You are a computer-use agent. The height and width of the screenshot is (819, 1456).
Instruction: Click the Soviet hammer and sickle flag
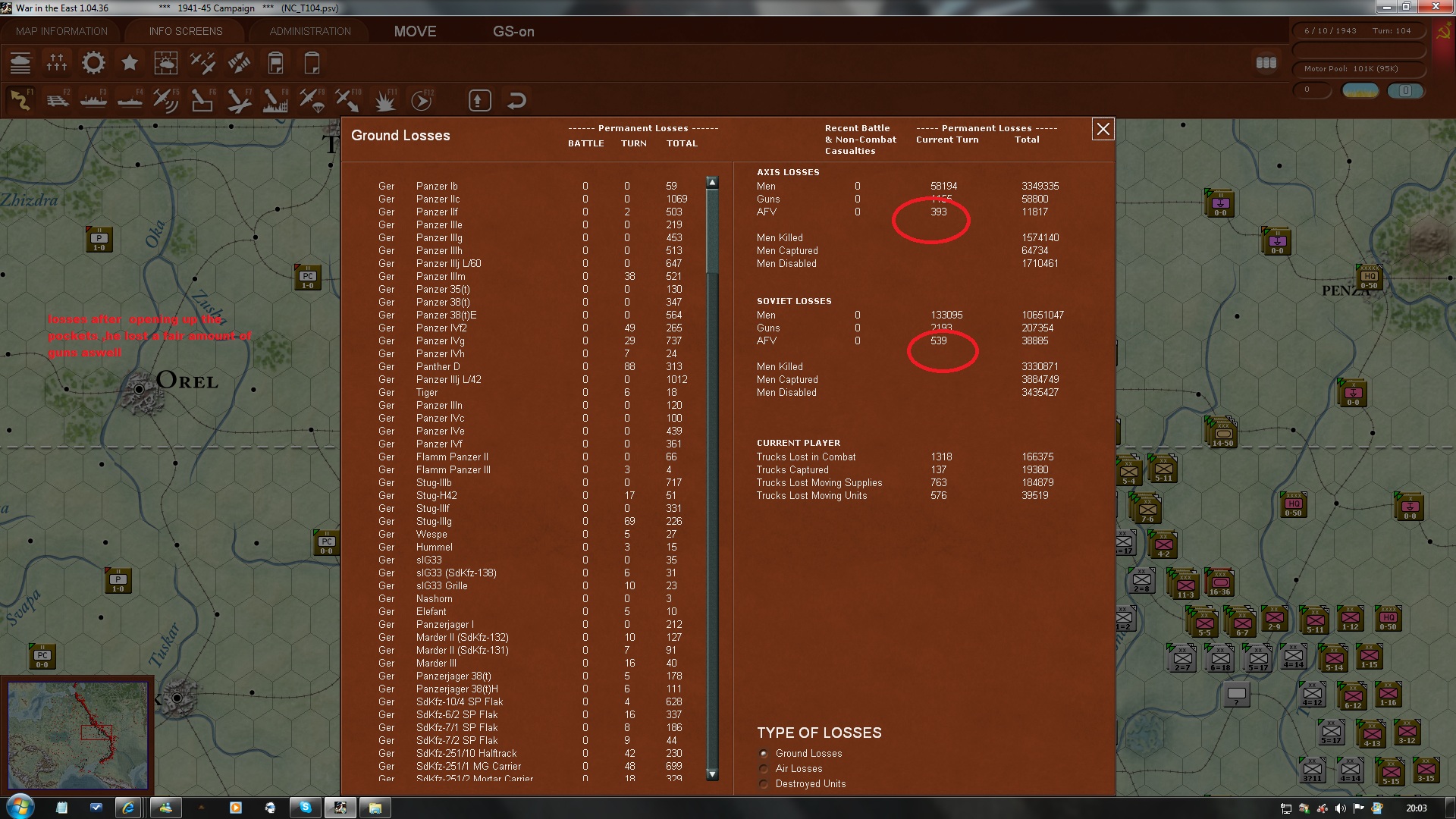pyautogui.click(x=1442, y=33)
